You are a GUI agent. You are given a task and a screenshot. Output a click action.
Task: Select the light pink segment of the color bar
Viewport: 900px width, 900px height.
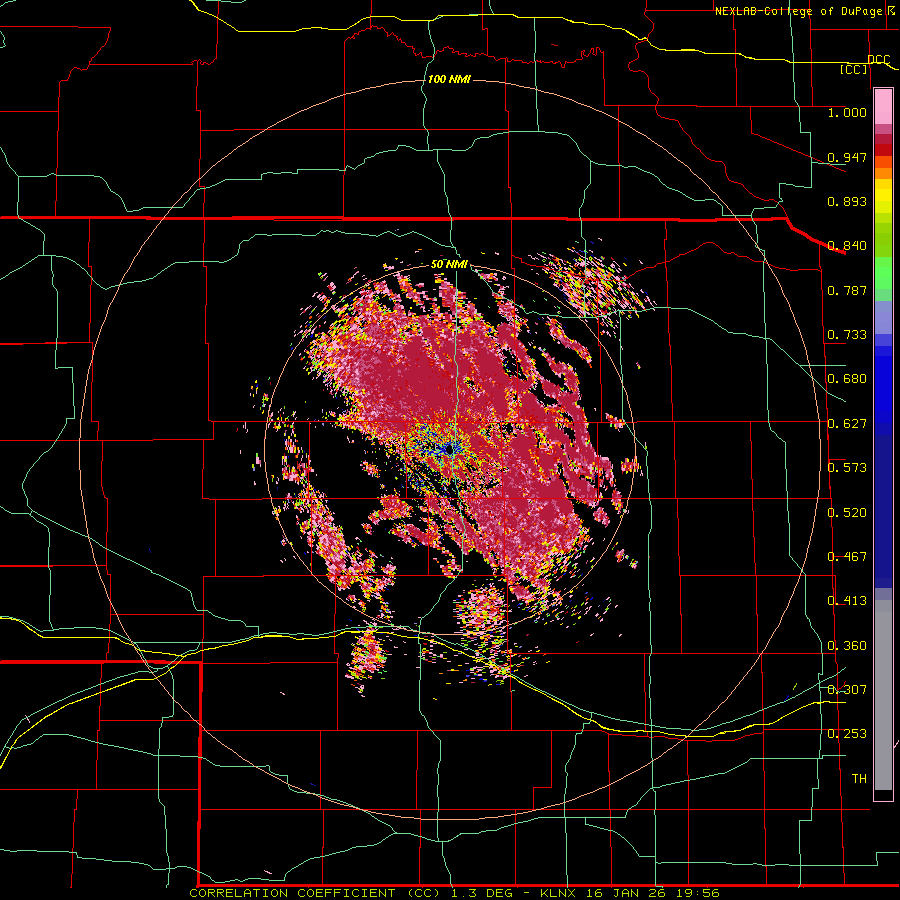(883, 106)
